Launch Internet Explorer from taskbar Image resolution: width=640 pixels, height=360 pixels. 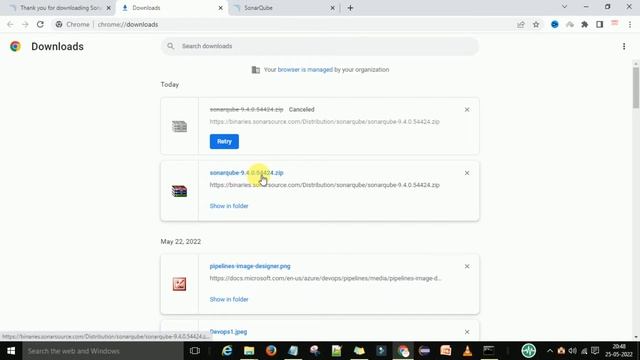pos(227,351)
